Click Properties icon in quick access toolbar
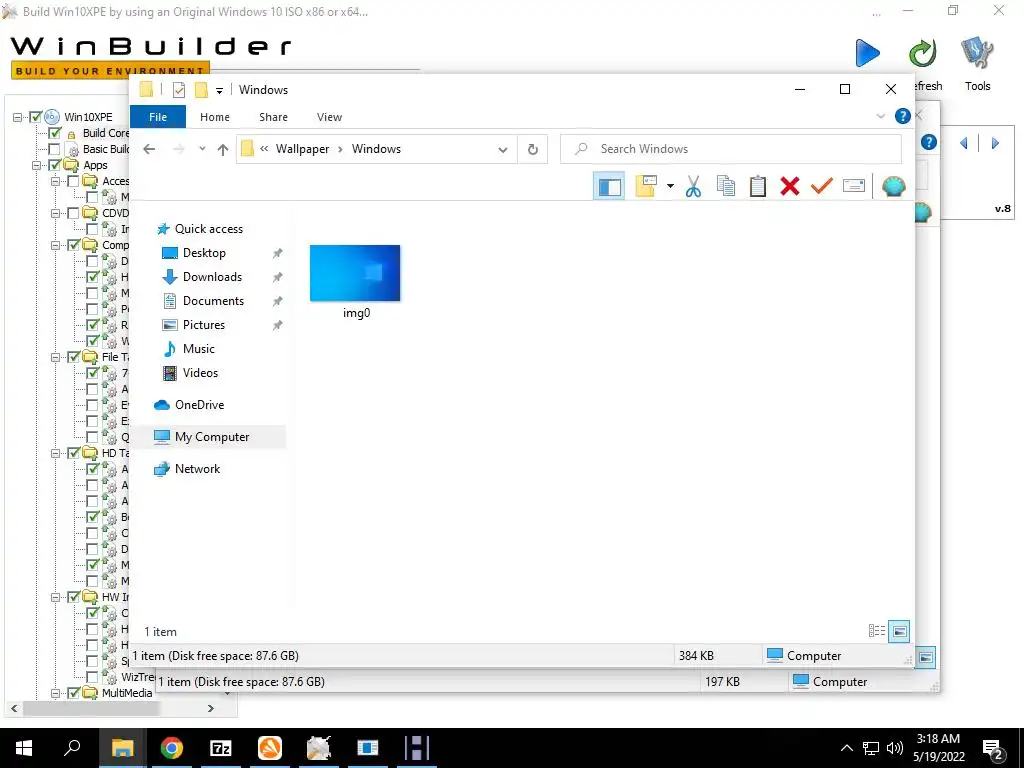 coord(178,90)
